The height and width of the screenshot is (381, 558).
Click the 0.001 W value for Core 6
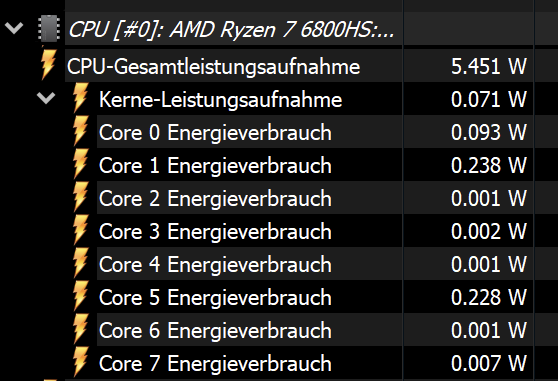pos(489,330)
